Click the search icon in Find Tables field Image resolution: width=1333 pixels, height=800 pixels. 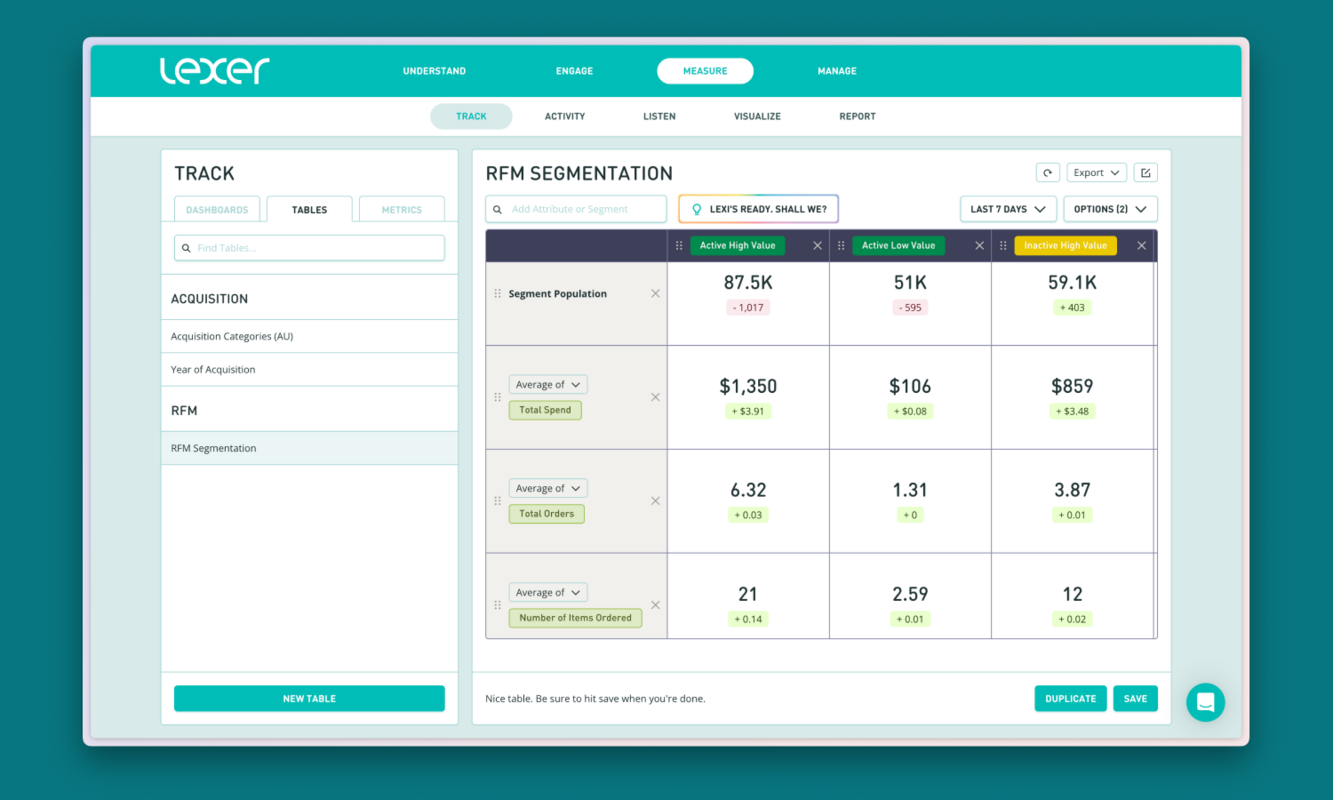(186, 247)
